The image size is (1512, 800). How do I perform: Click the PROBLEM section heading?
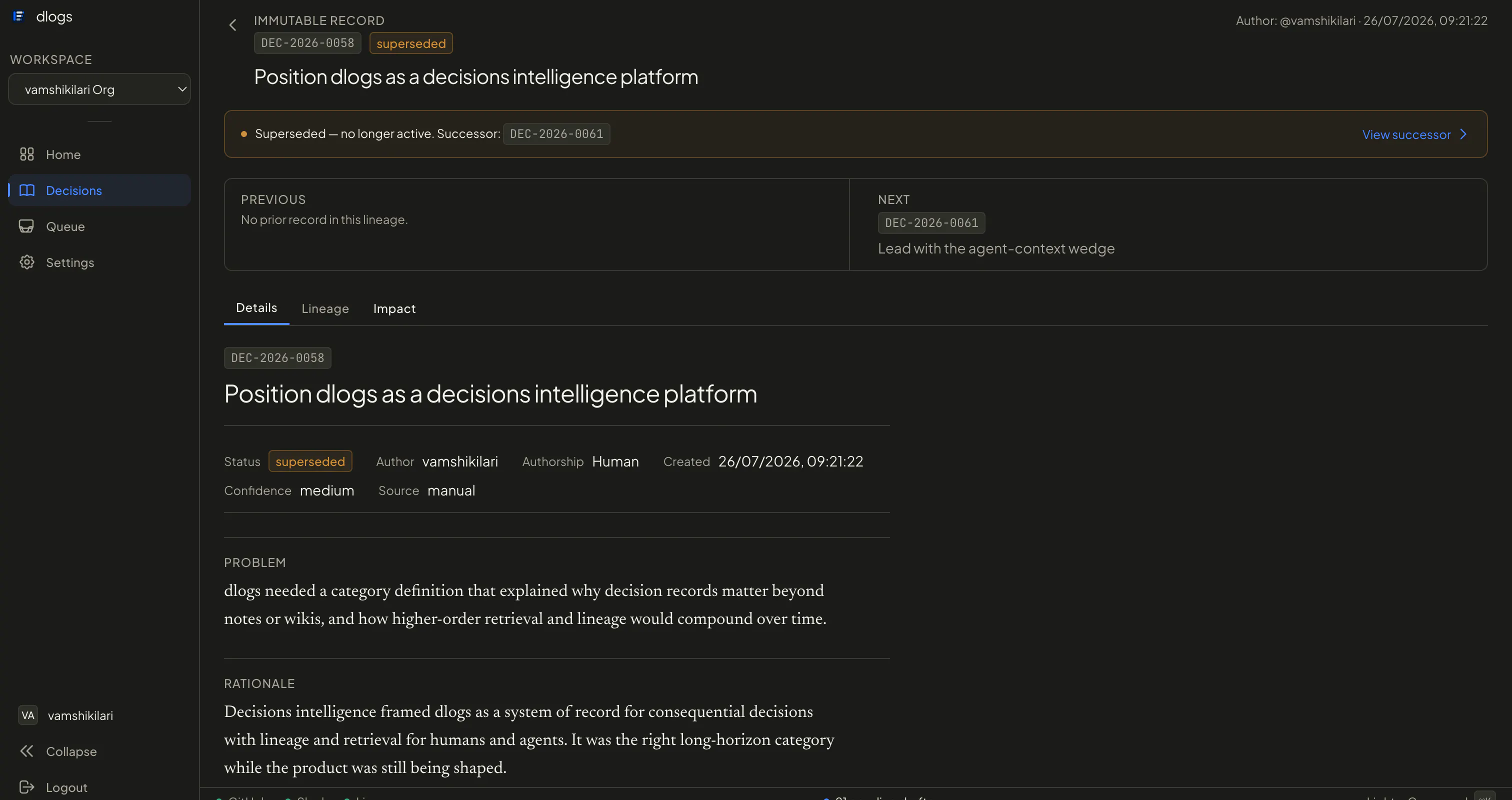tap(254, 563)
